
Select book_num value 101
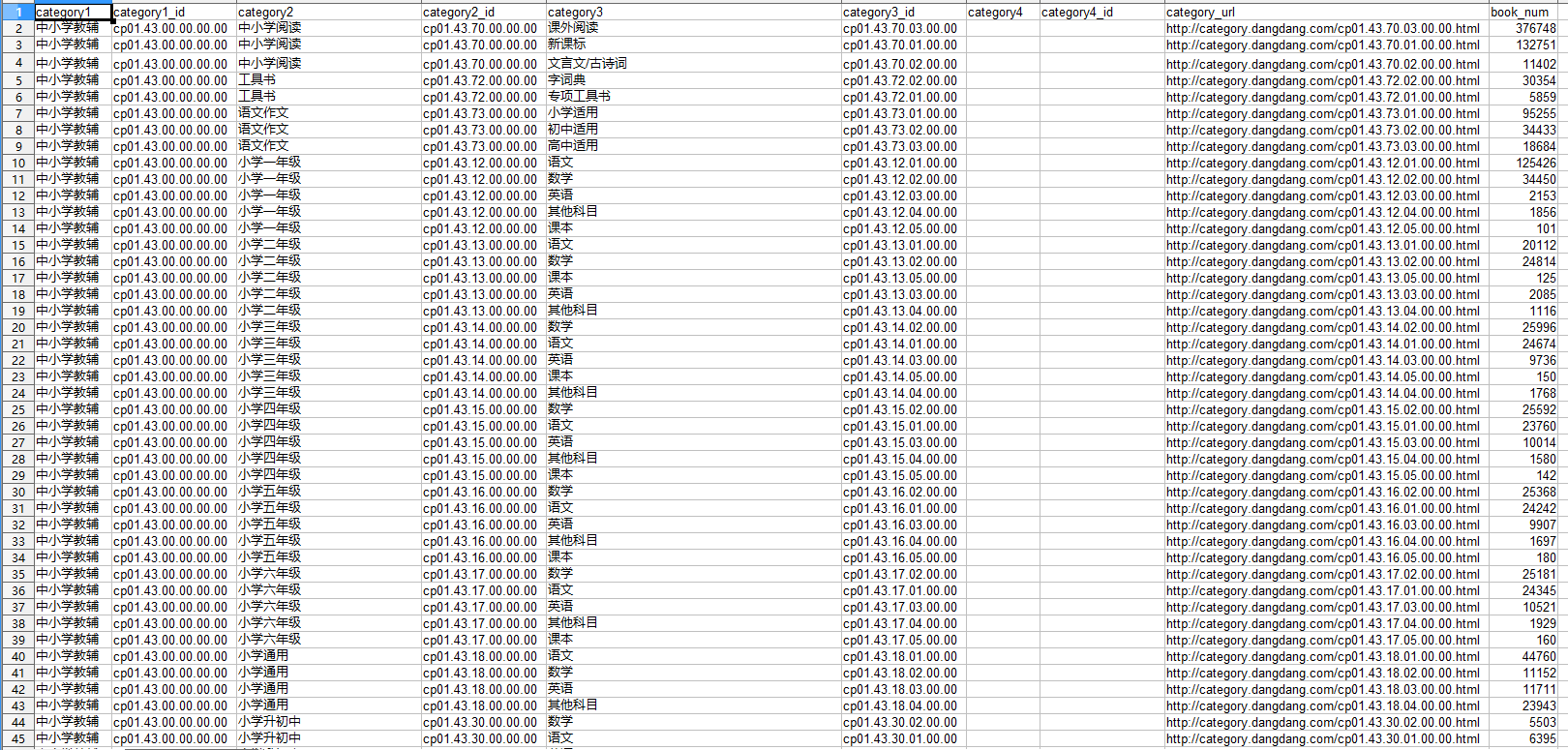pyautogui.click(x=1524, y=228)
